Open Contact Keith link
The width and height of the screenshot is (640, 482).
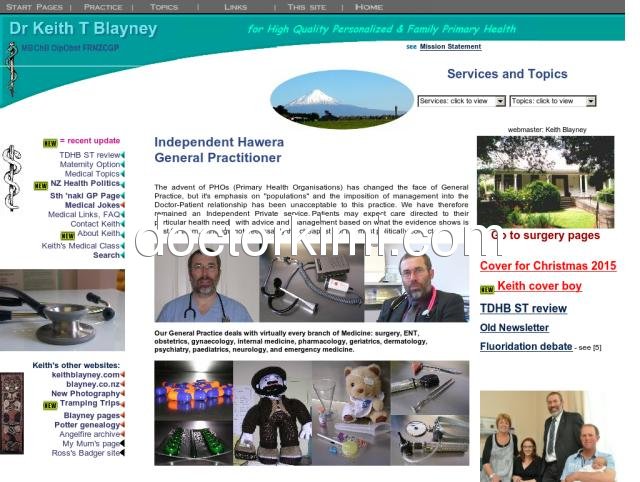95,224
